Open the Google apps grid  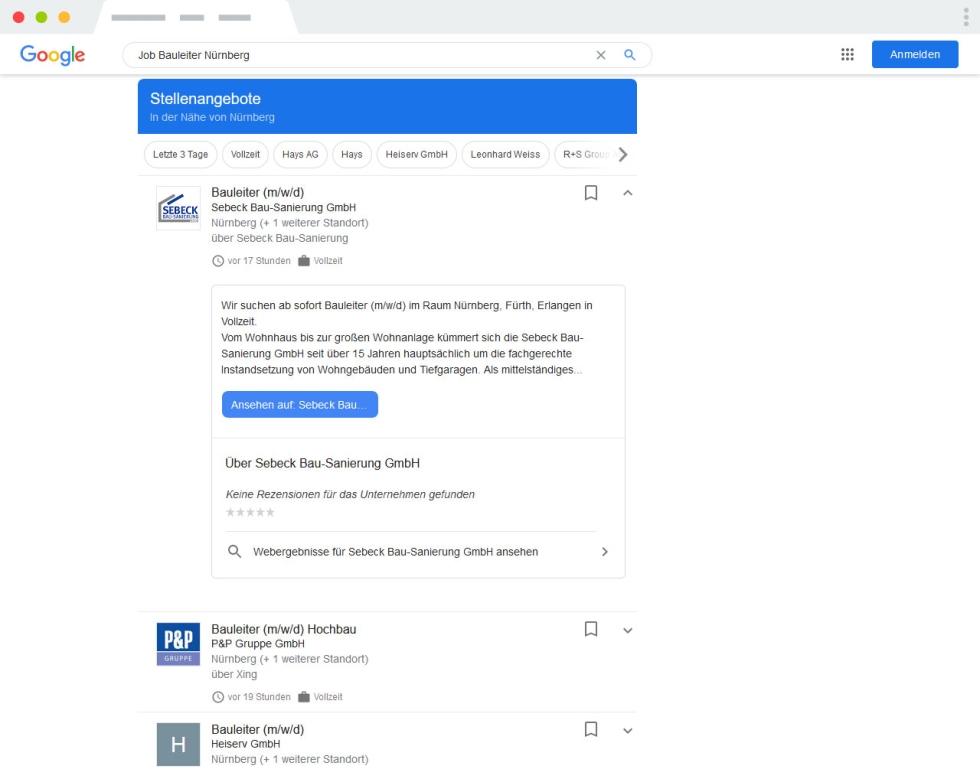[848, 55]
